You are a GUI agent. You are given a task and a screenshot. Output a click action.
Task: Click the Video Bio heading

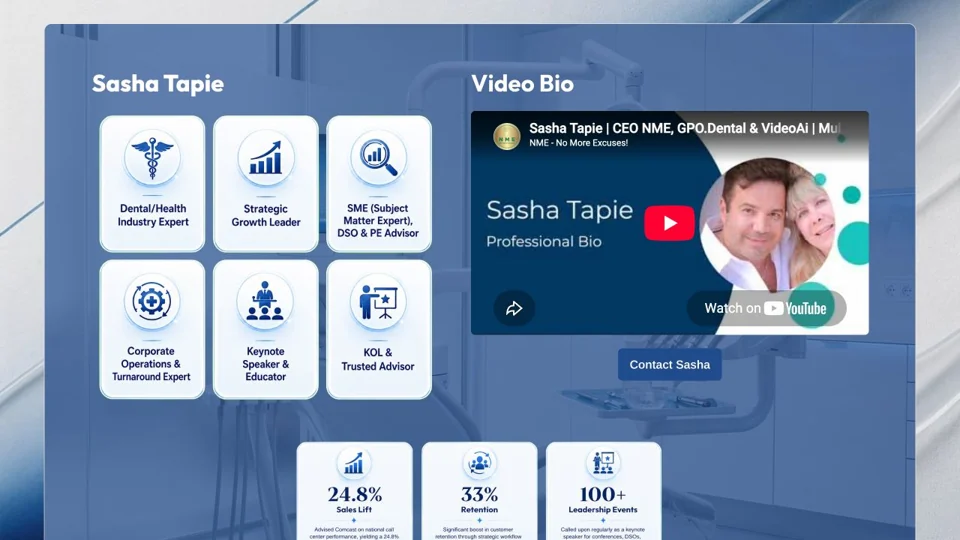point(522,84)
